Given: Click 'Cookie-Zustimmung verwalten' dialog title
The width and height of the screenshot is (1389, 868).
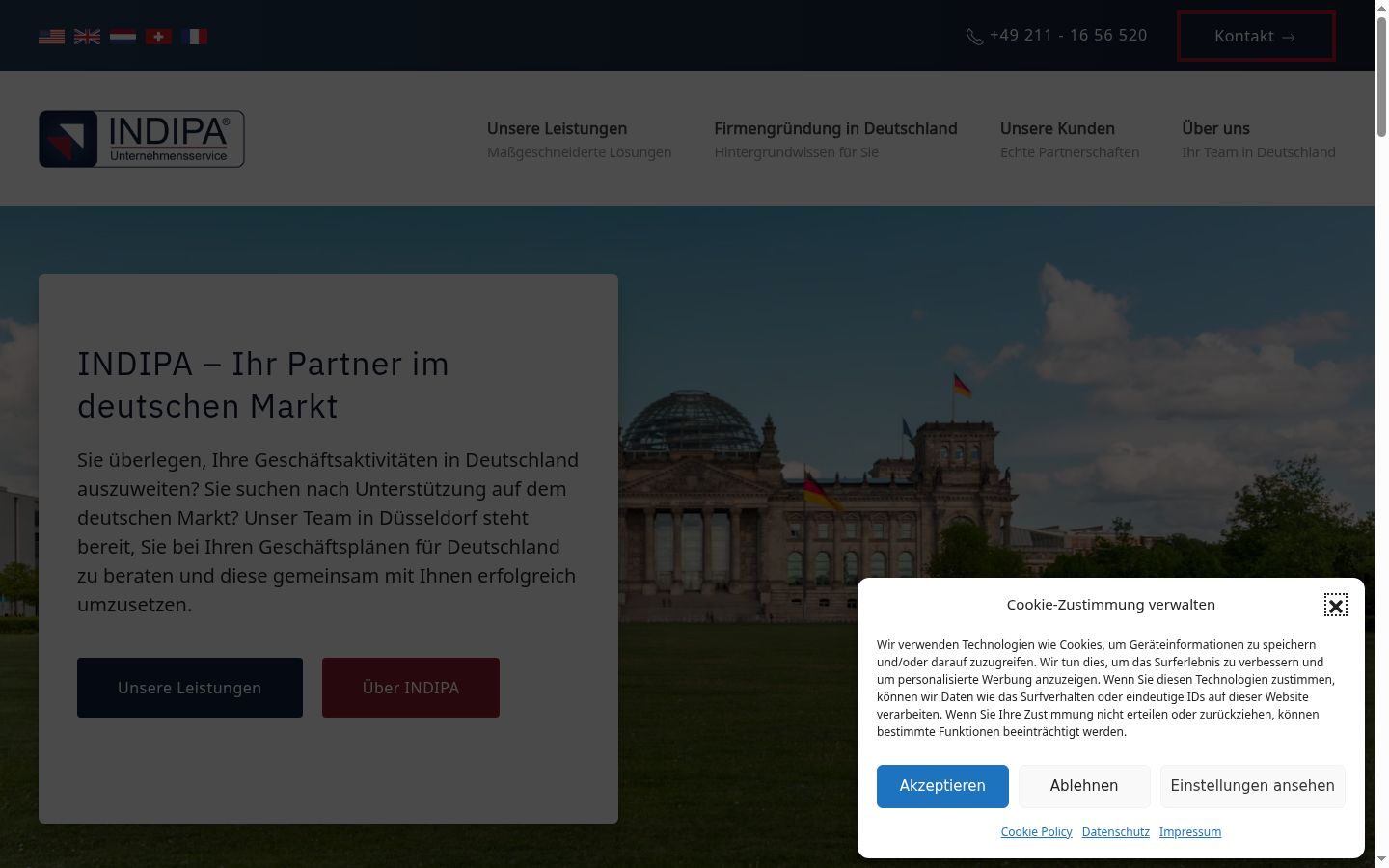Looking at the screenshot, I should tap(1111, 605).
